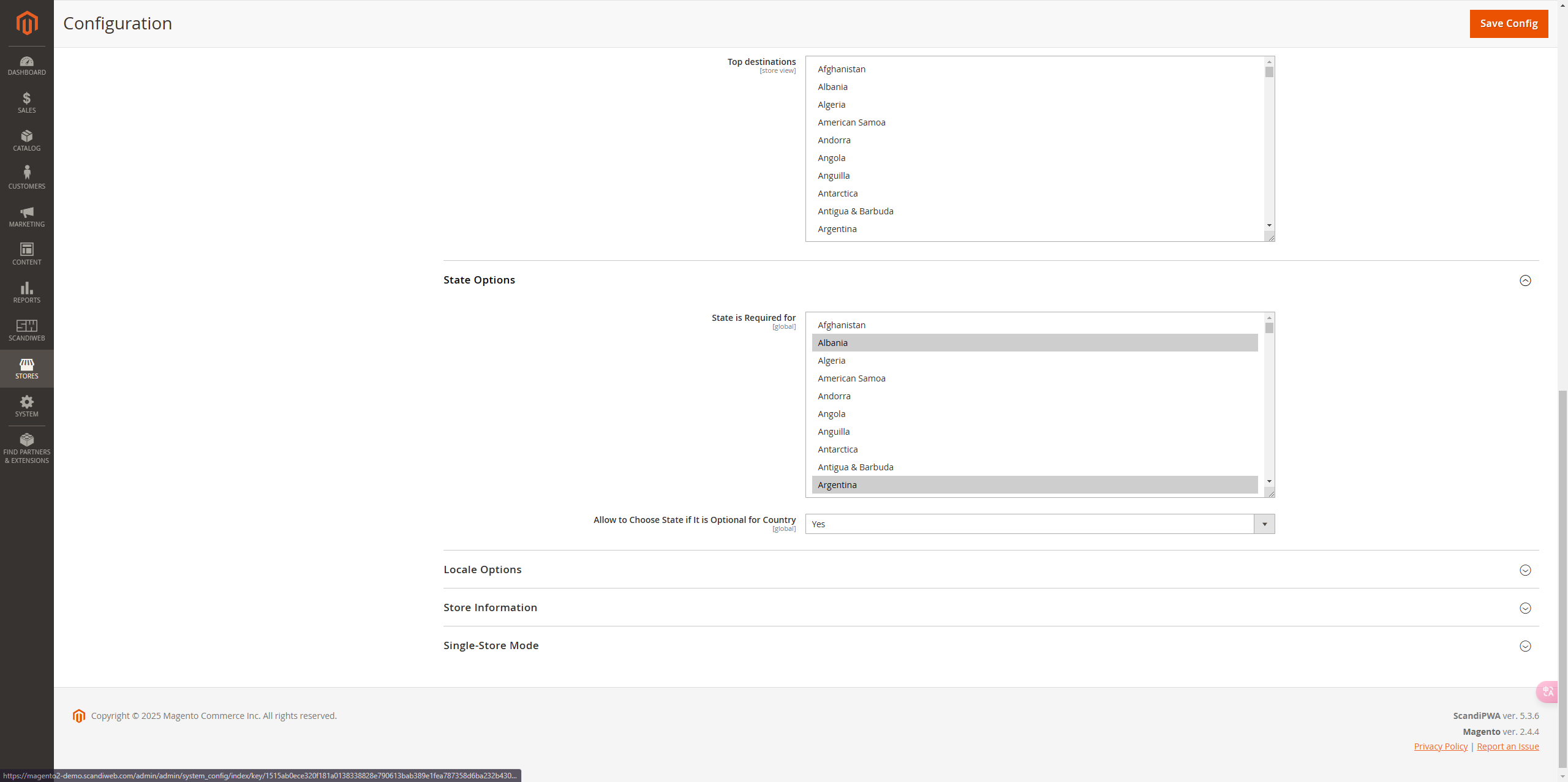Open the Privacy Policy link
The height and width of the screenshot is (782, 1568).
pyautogui.click(x=1441, y=746)
